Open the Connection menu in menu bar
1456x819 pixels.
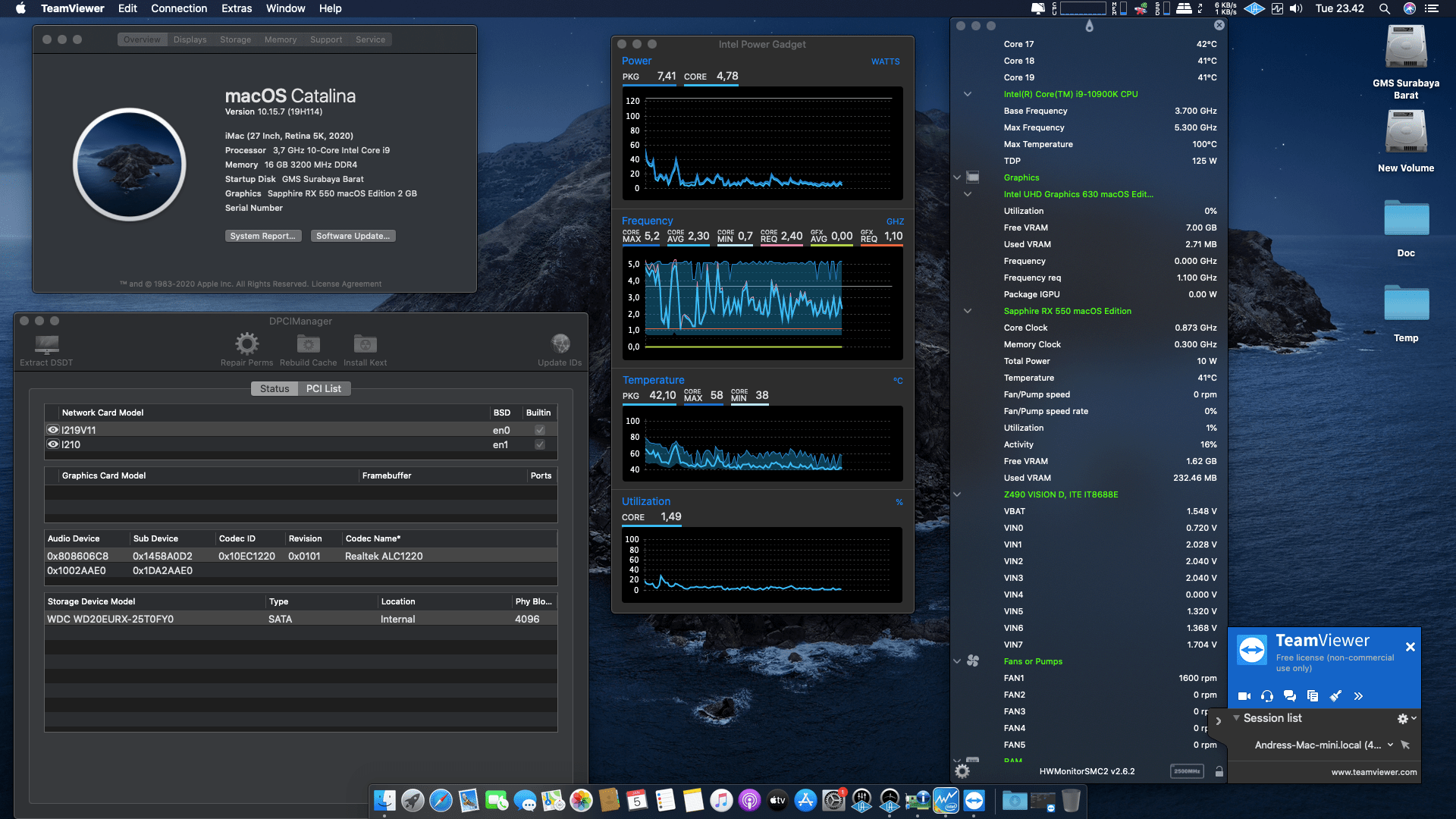179,8
